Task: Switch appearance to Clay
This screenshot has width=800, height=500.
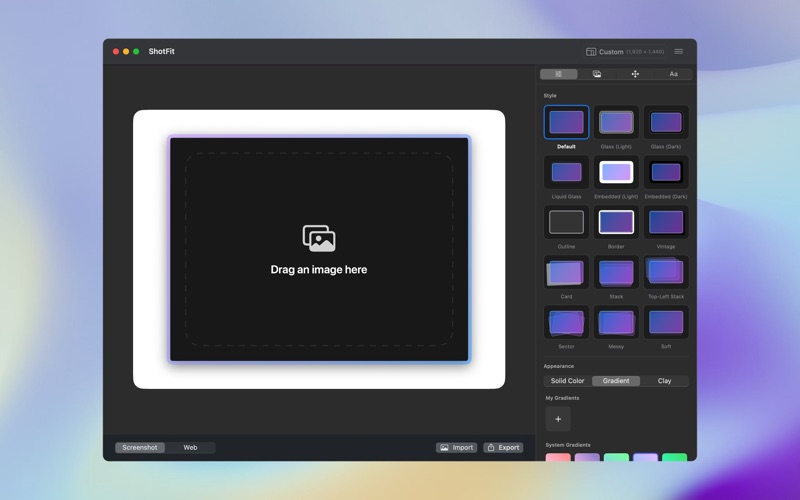Action: point(664,381)
